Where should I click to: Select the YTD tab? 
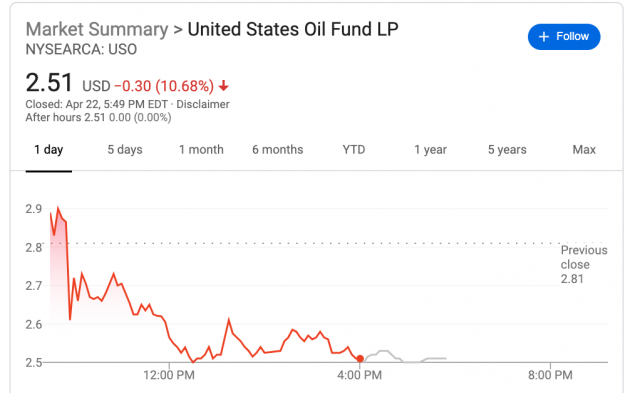pos(354,150)
